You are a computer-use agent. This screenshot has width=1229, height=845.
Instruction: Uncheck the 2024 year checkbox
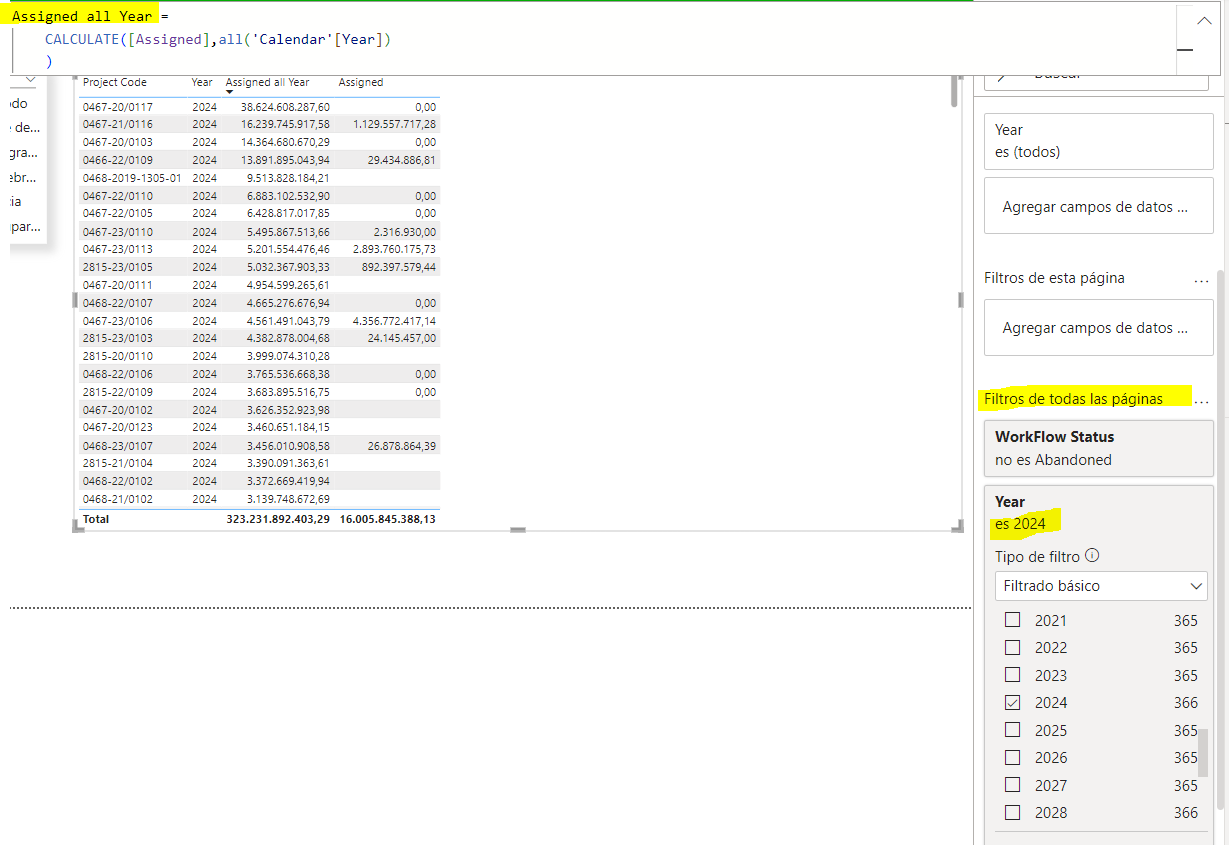coord(1013,702)
